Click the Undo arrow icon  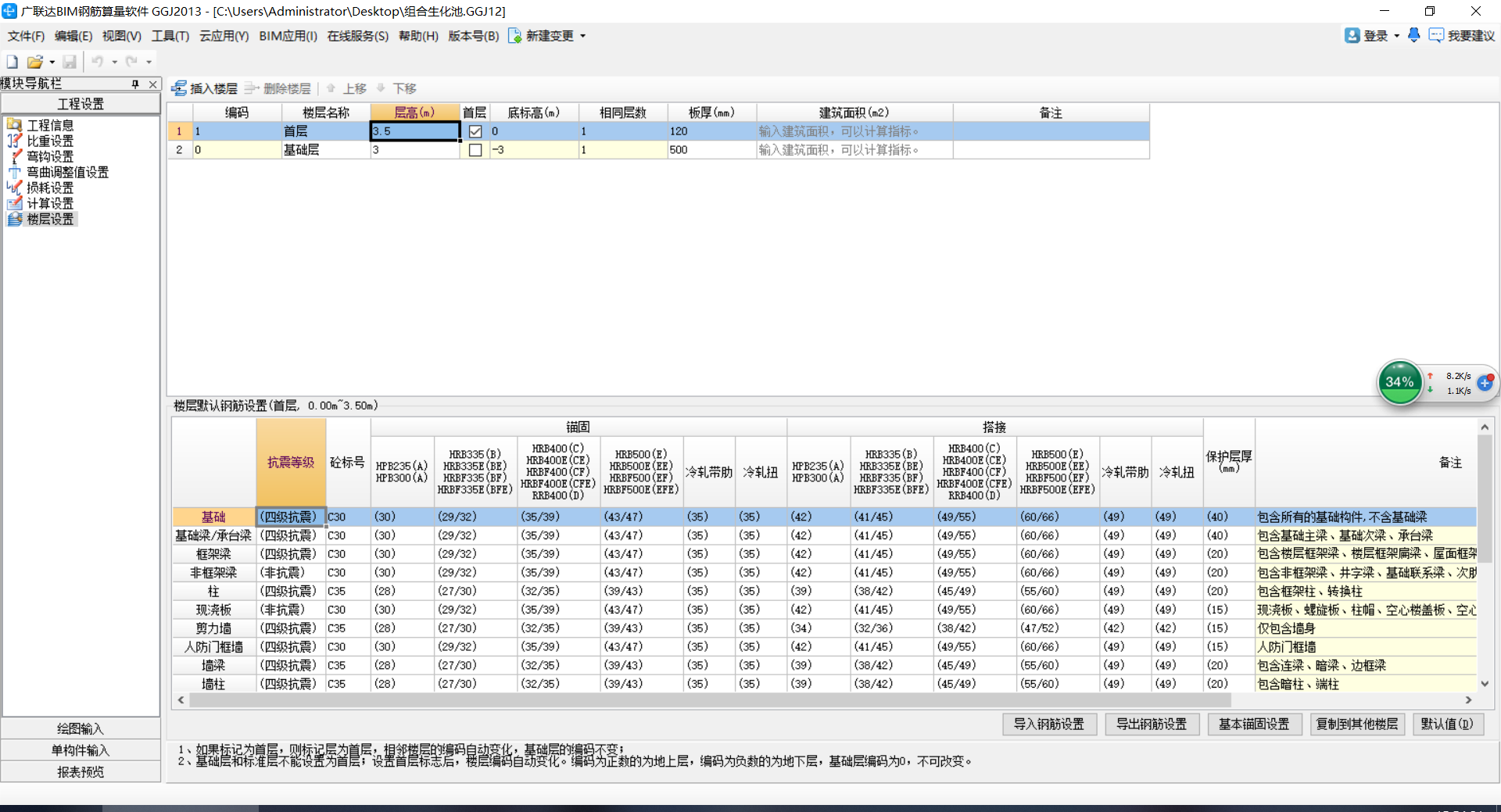tap(97, 62)
